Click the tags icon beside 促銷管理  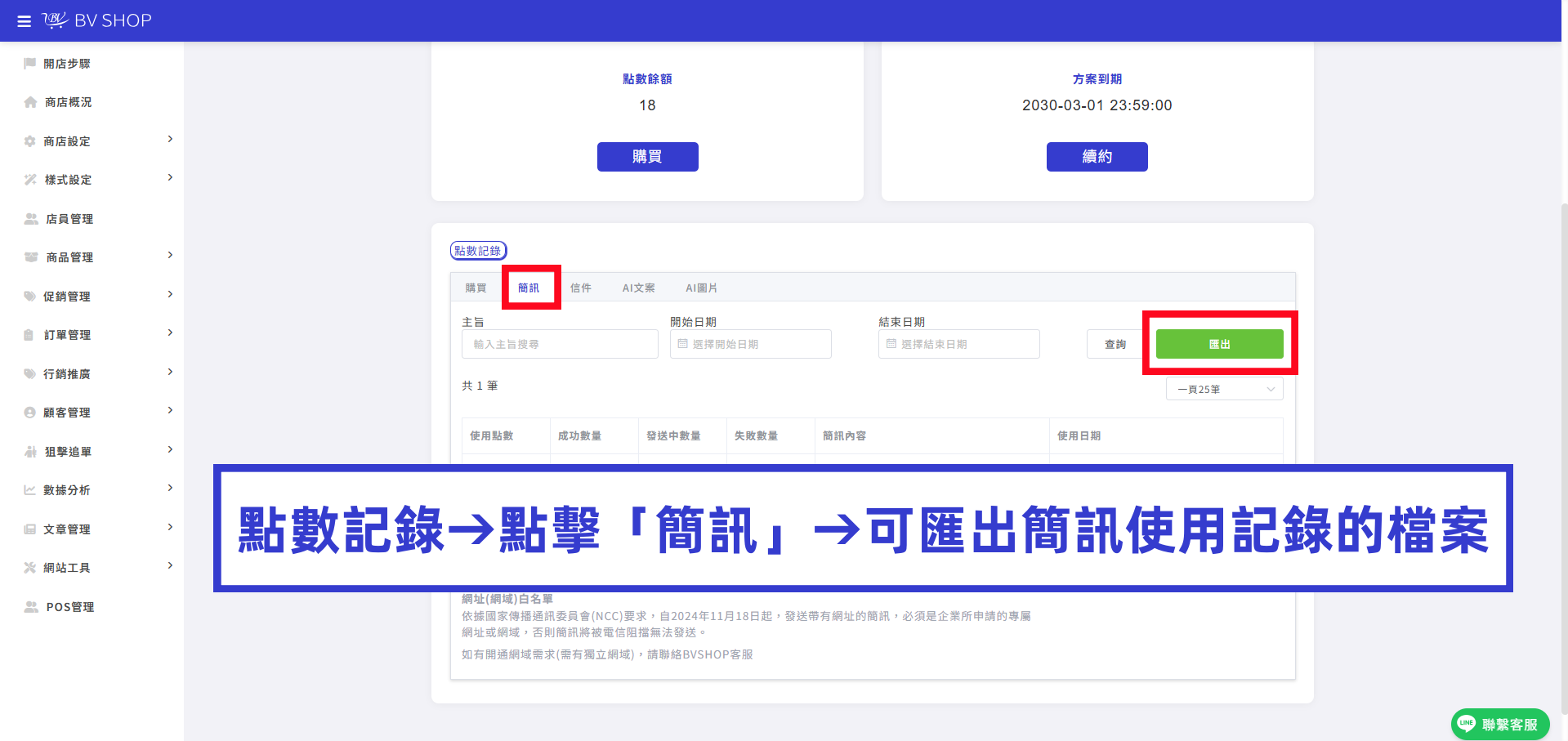30,297
